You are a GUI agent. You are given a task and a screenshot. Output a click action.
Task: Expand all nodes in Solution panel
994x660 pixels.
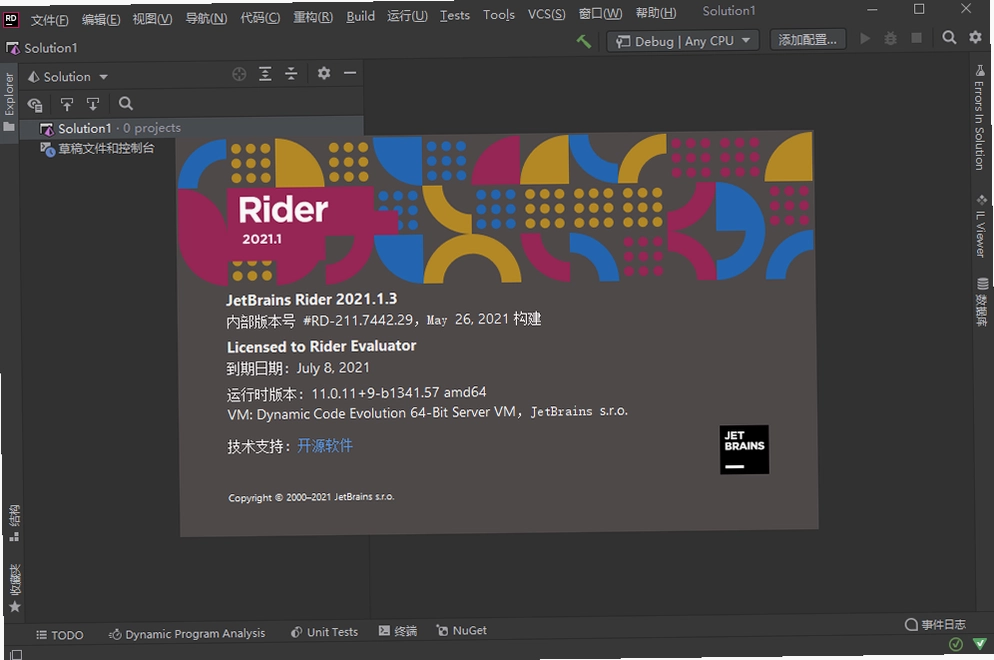pos(265,74)
